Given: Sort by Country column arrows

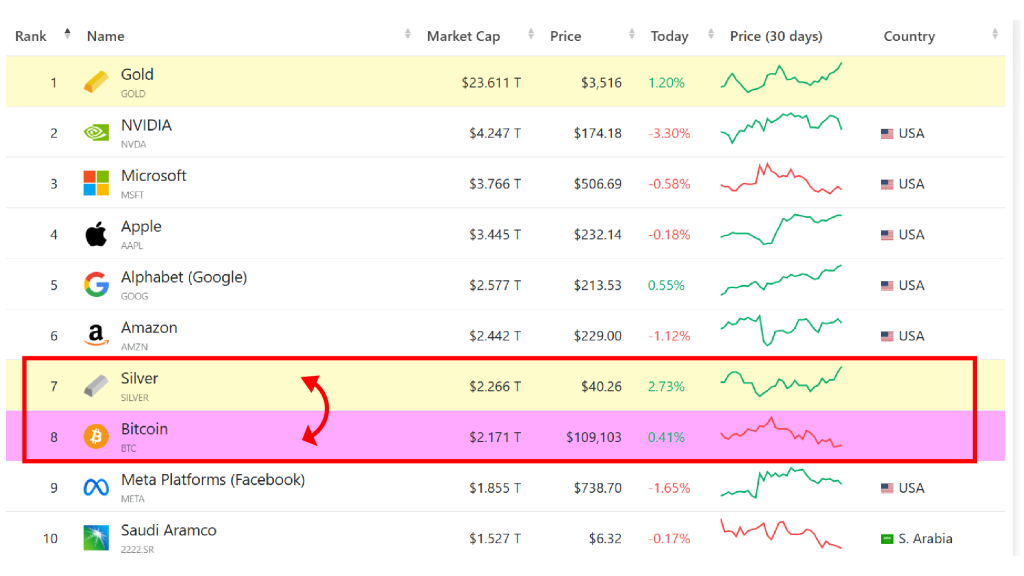Looking at the screenshot, I should (x=995, y=34).
